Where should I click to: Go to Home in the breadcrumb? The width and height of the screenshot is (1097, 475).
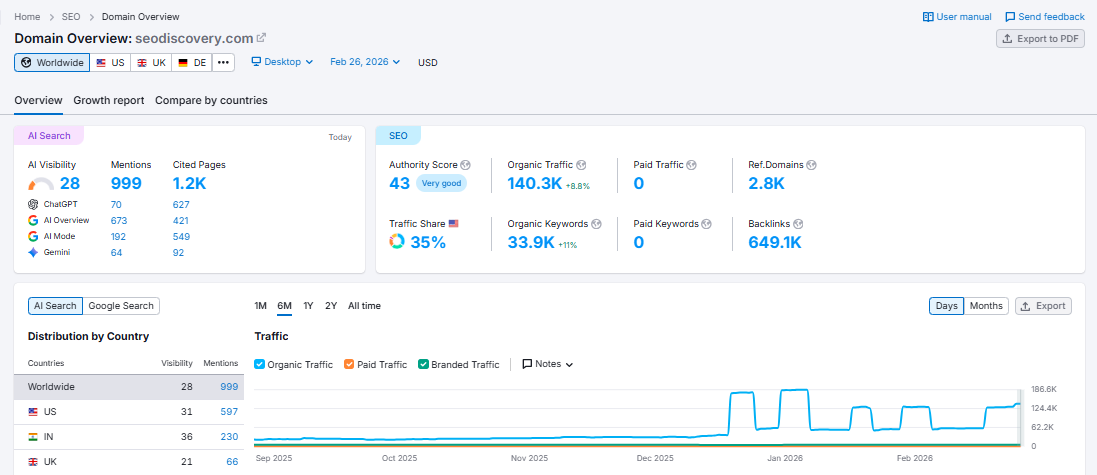pyautogui.click(x=27, y=17)
